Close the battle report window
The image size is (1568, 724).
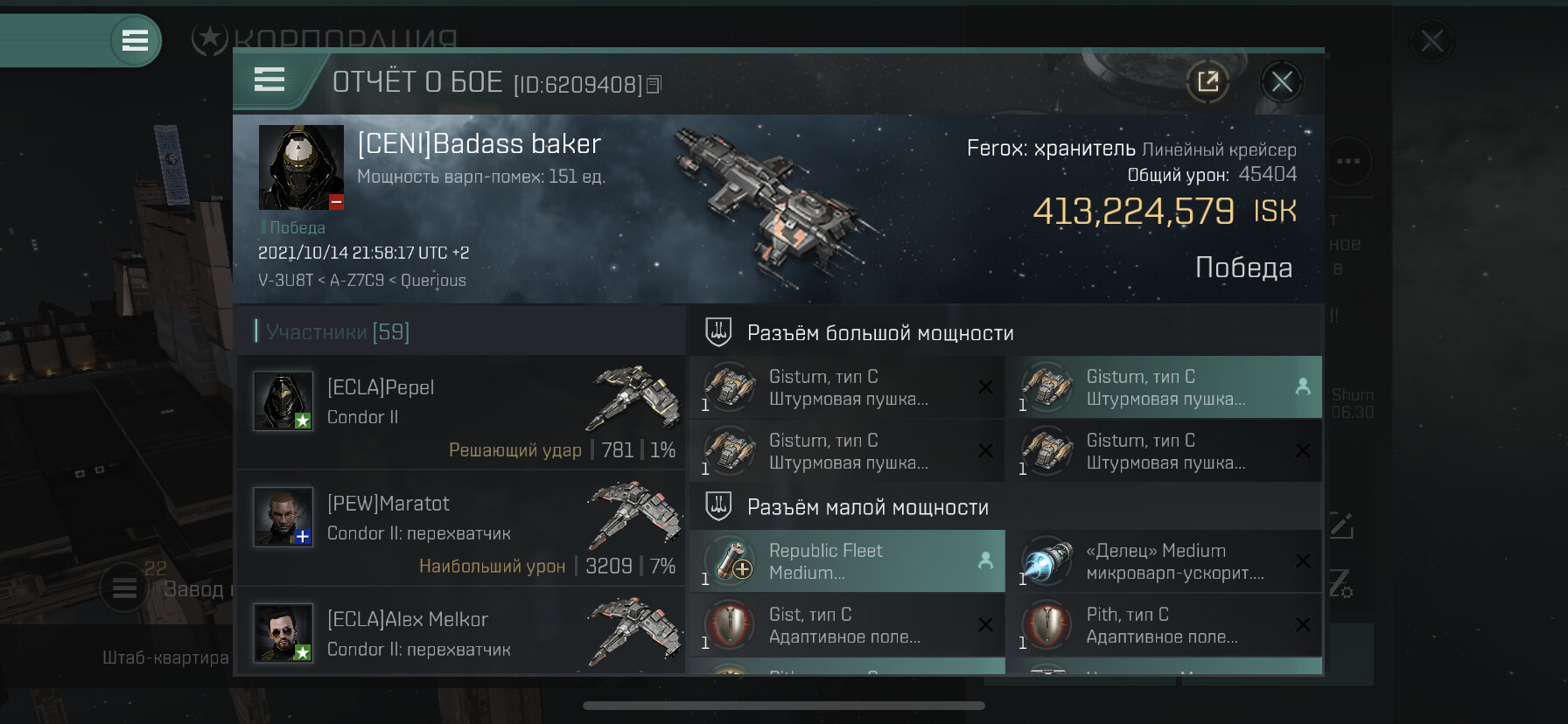pyautogui.click(x=1282, y=82)
